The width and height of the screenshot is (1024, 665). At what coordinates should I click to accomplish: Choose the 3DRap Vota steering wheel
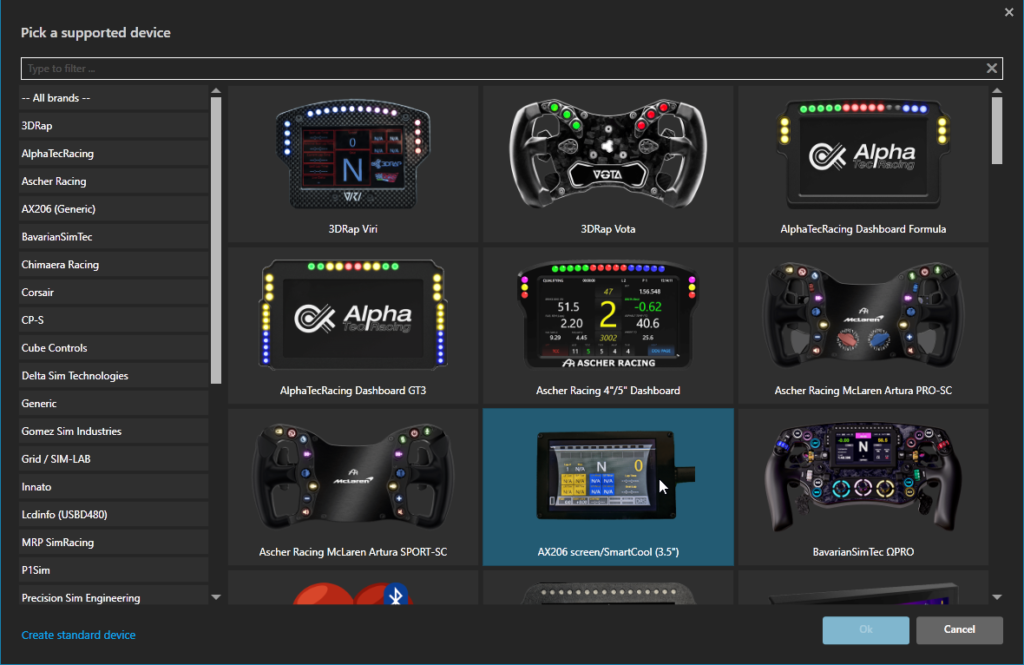coord(608,163)
